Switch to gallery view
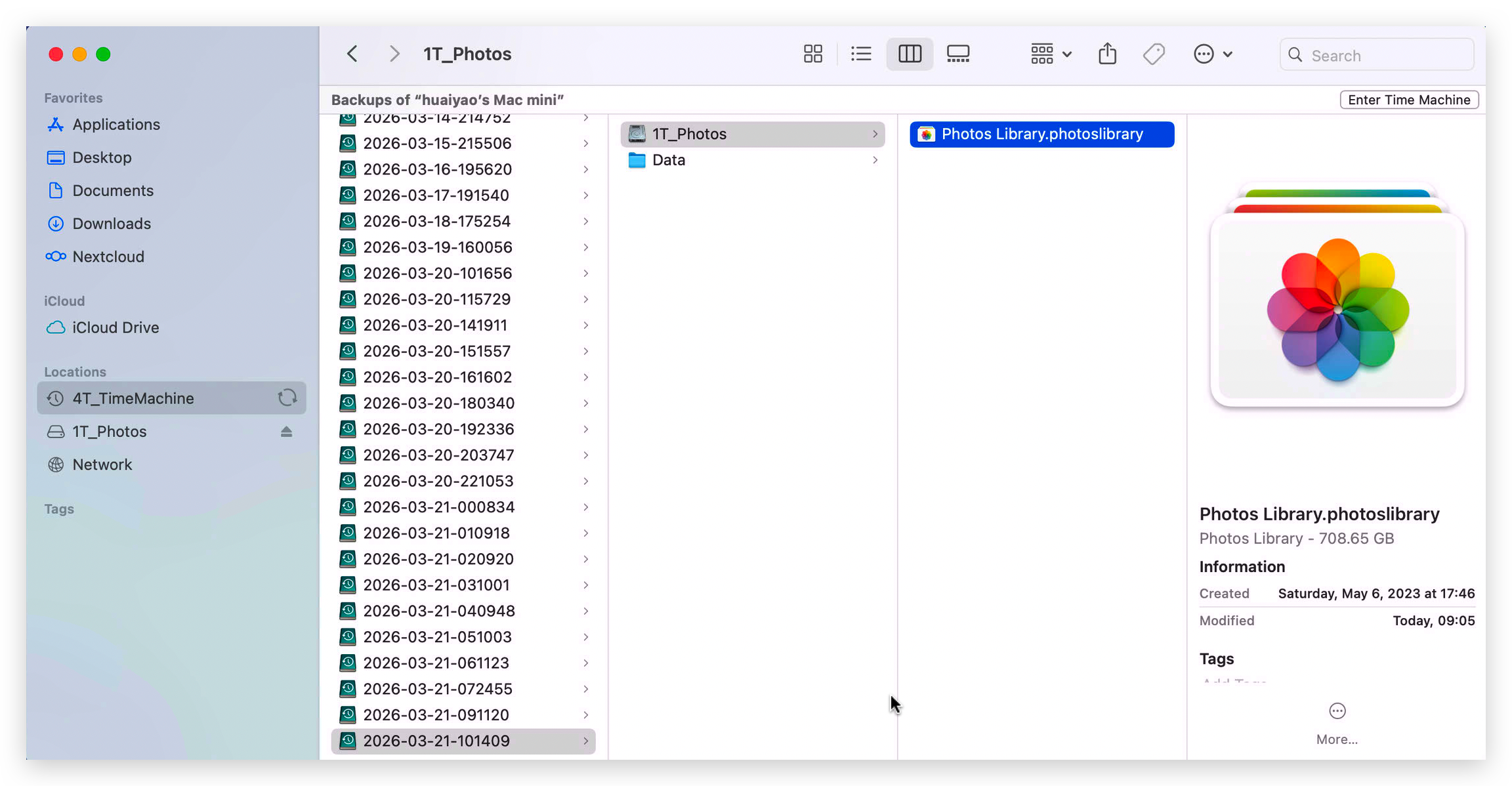 coord(958,54)
